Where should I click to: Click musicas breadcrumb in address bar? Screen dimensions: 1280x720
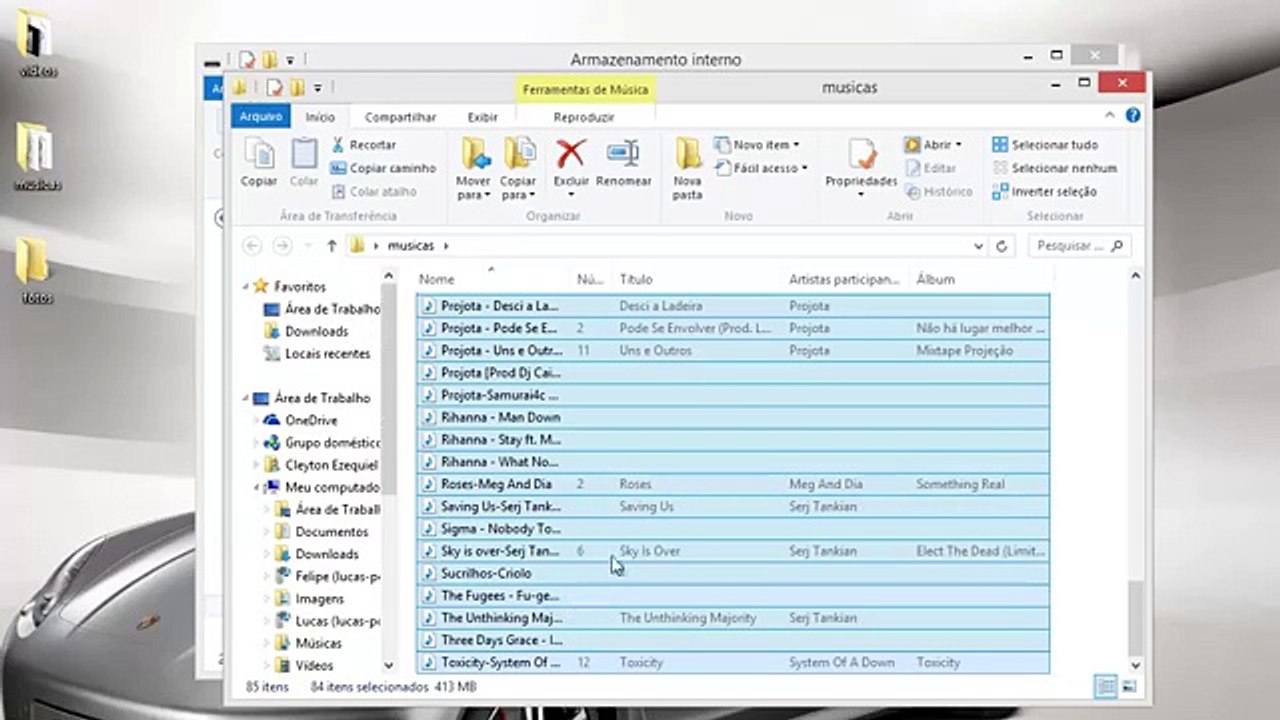pos(410,245)
